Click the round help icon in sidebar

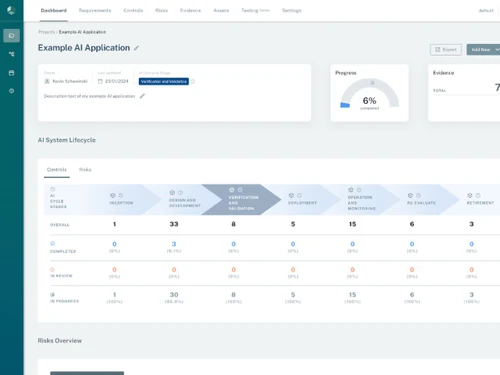(x=11, y=91)
